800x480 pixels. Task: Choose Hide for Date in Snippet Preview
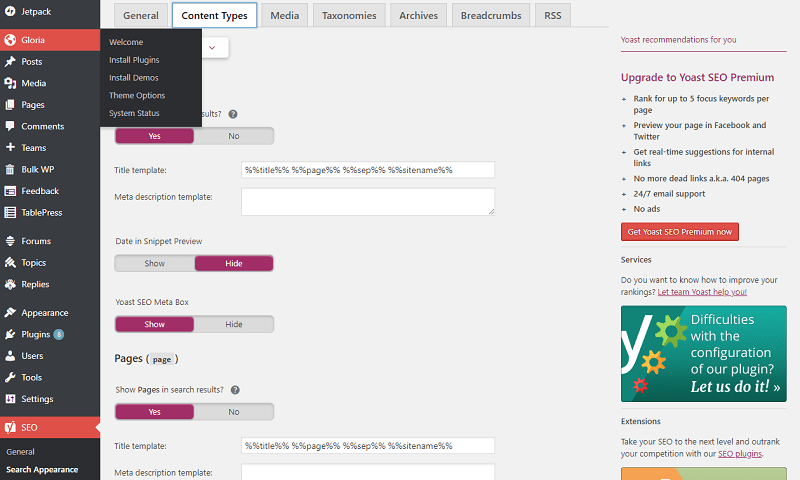click(x=234, y=263)
